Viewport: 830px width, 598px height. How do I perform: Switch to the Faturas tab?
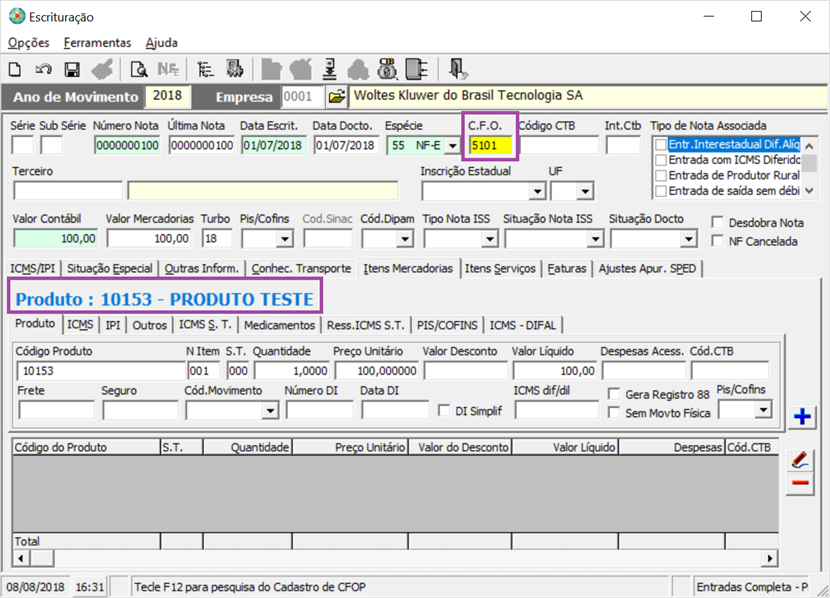[567, 268]
